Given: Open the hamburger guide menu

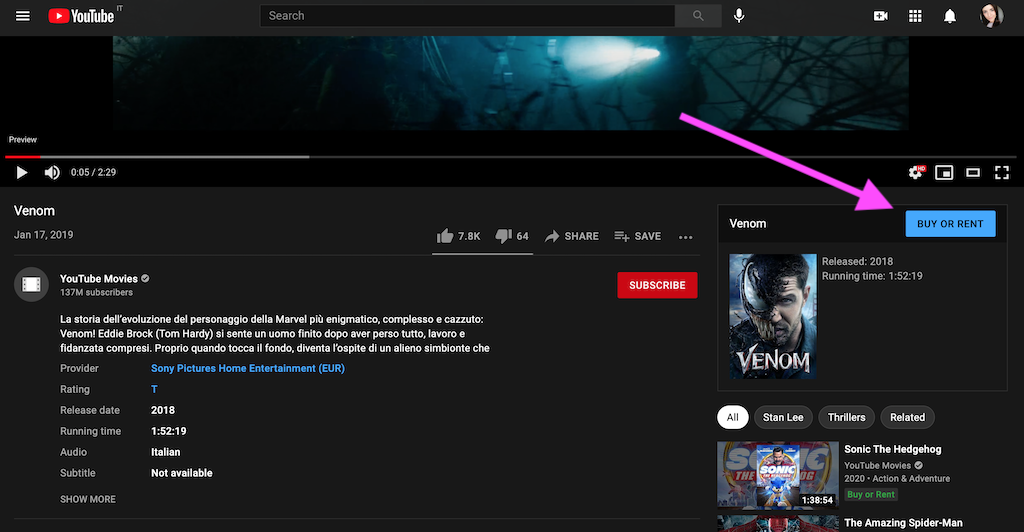Looking at the screenshot, I should pyautogui.click(x=23, y=16).
